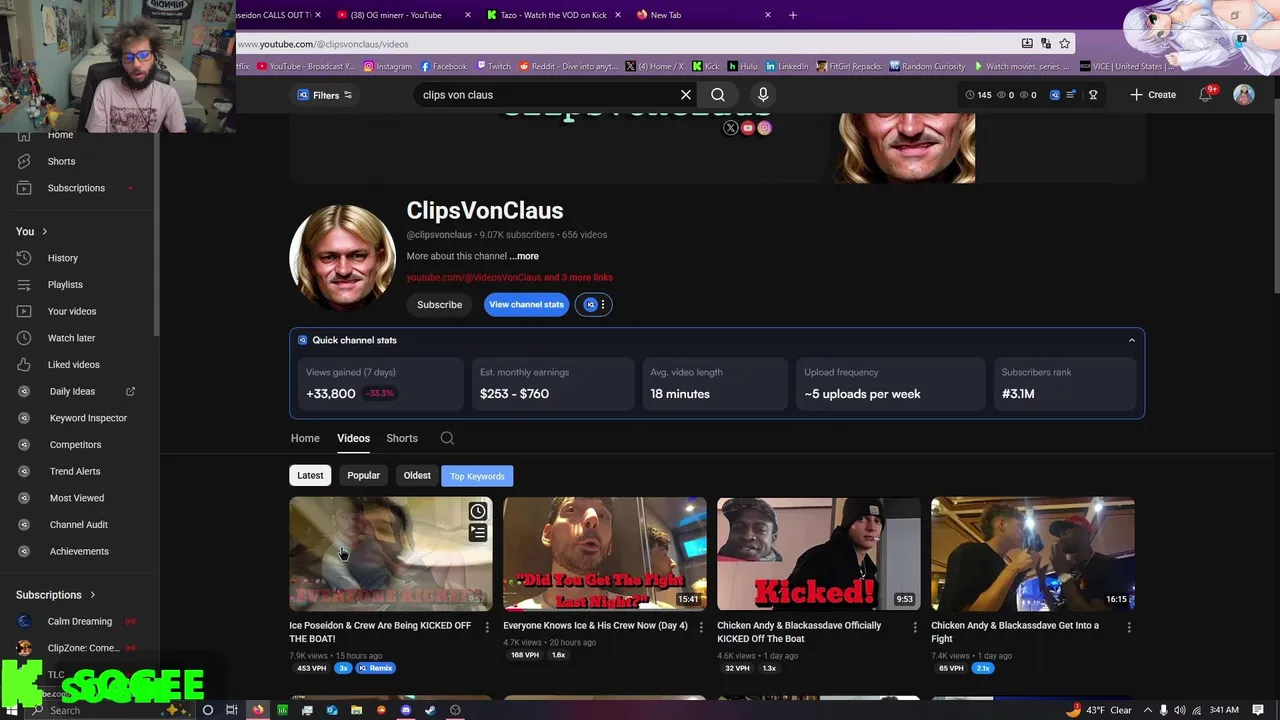Open the Create menu

point(1153,95)
